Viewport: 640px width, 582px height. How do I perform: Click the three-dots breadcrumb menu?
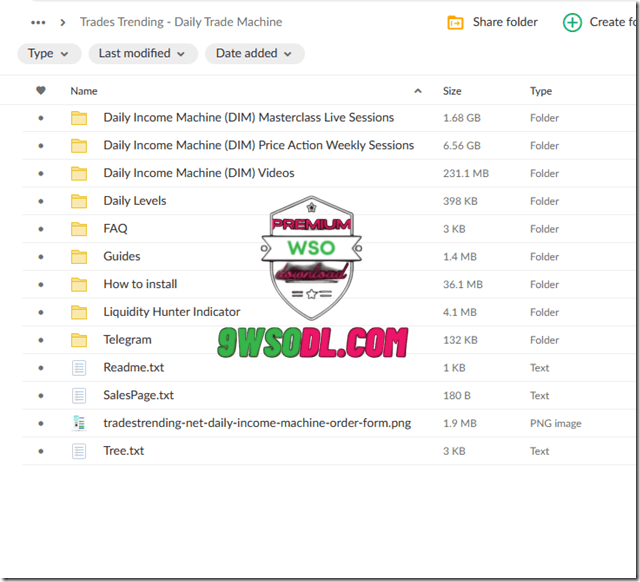click(x=38, y=22)
